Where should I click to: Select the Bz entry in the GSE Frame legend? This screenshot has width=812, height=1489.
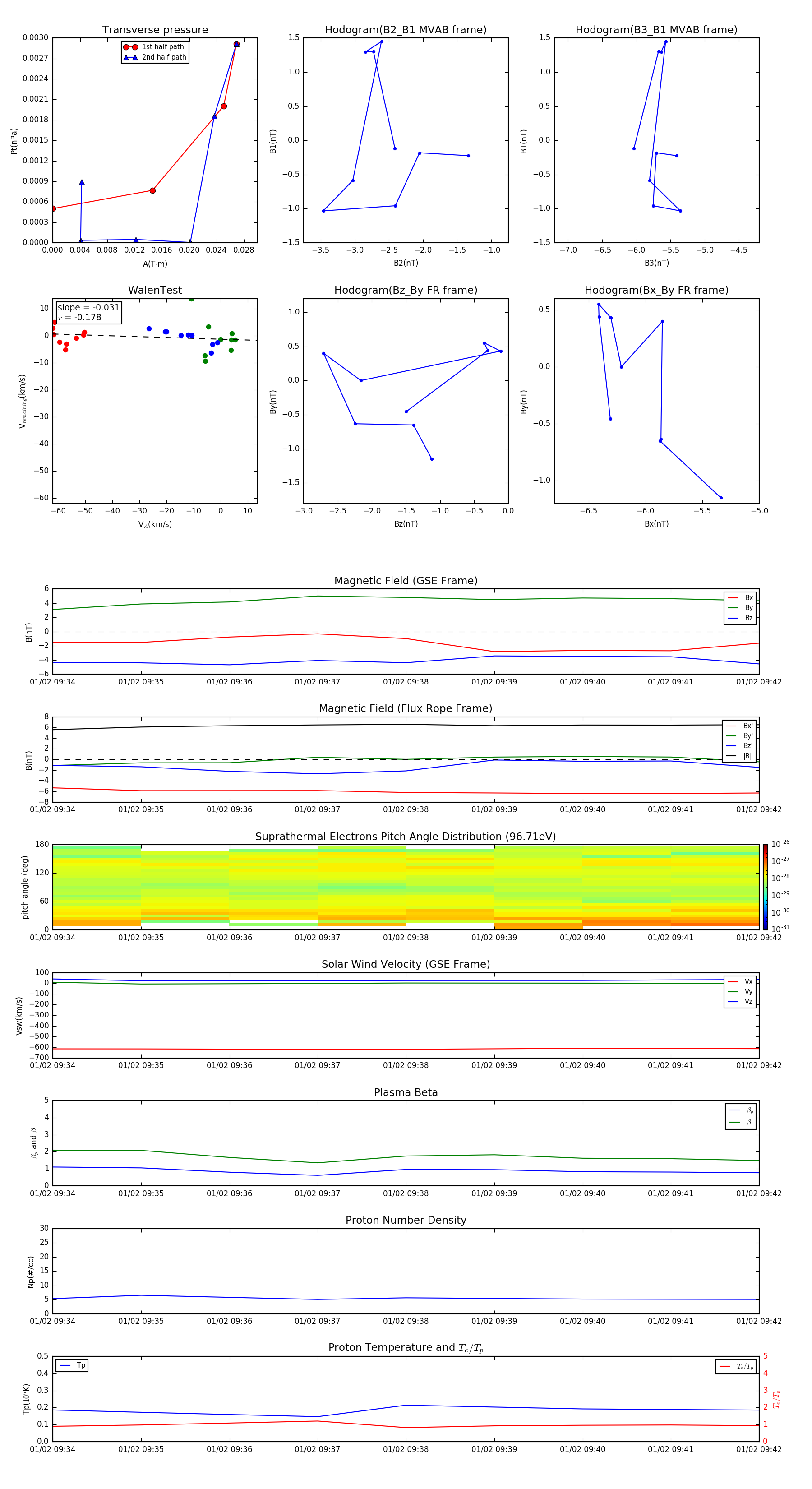(x=740, y=618)
